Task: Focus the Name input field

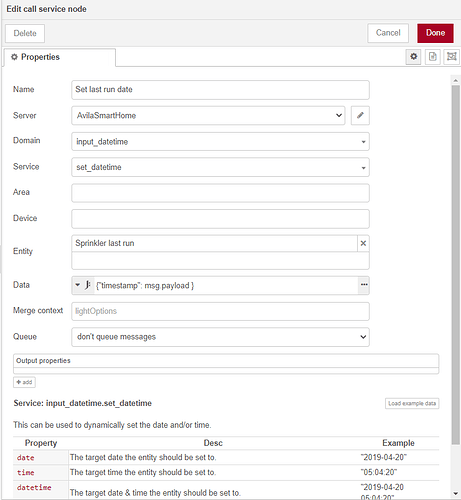Action: coord(220,90)
